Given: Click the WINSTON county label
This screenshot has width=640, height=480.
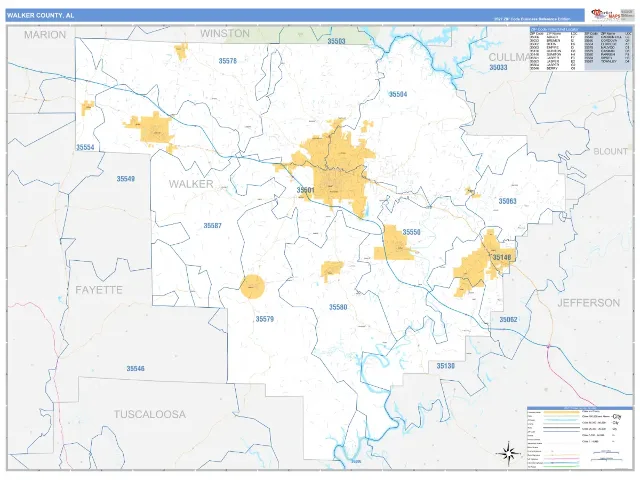Looking at the screenshot, I should click(x=225, y=33).
